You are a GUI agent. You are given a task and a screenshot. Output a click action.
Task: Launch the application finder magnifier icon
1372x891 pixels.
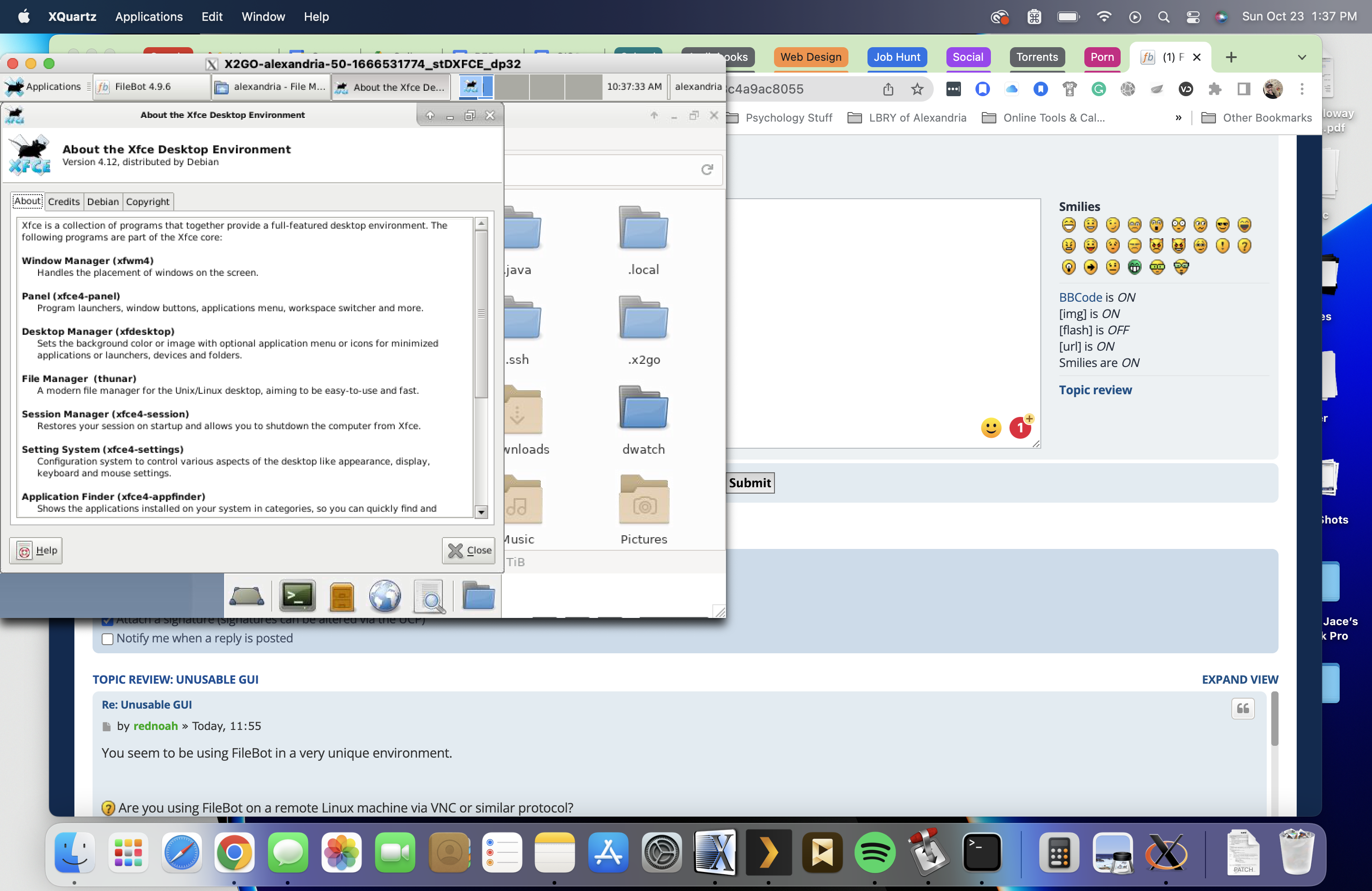tap(430, 596)
